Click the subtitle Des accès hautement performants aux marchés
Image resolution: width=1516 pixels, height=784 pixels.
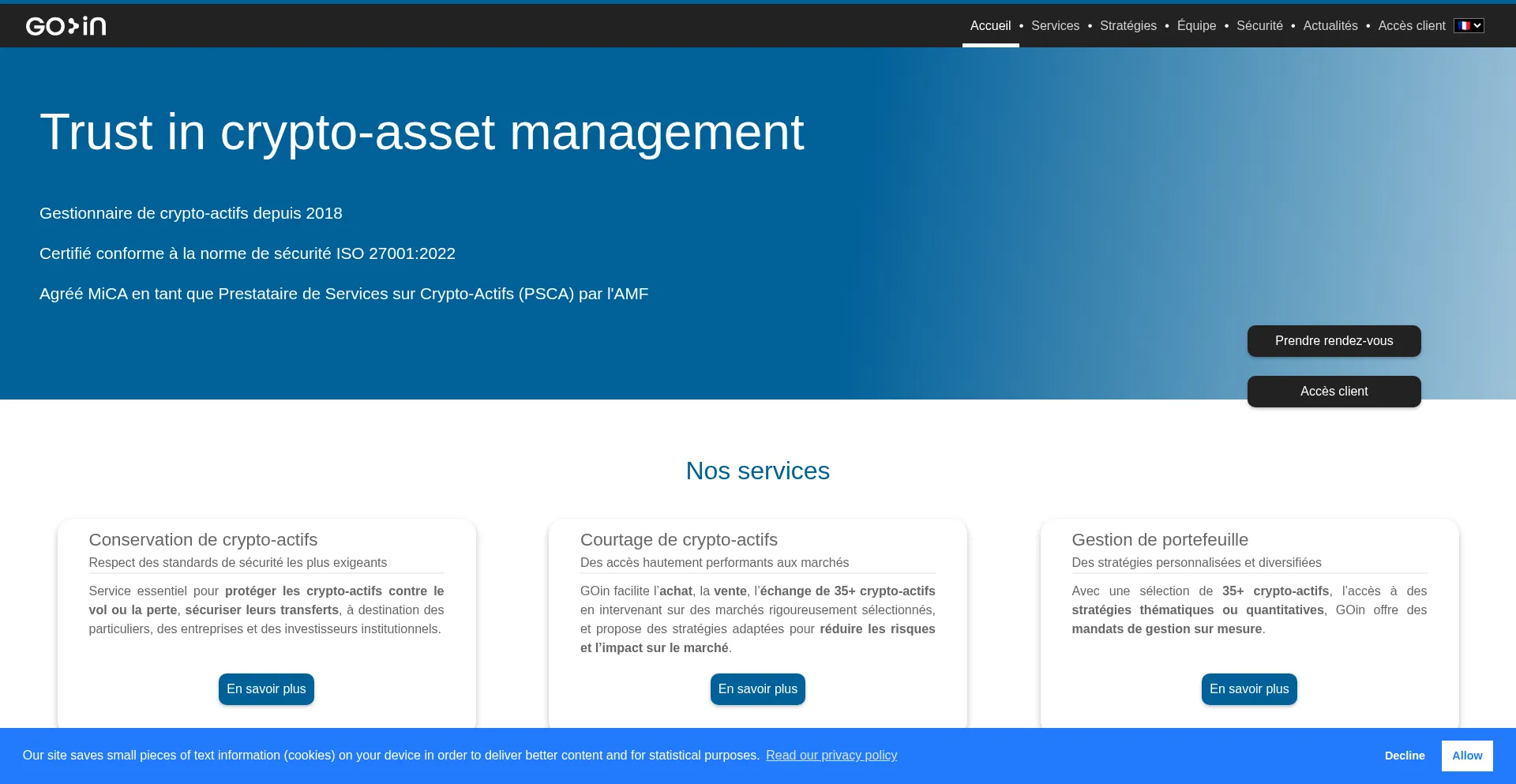point(715,563)
